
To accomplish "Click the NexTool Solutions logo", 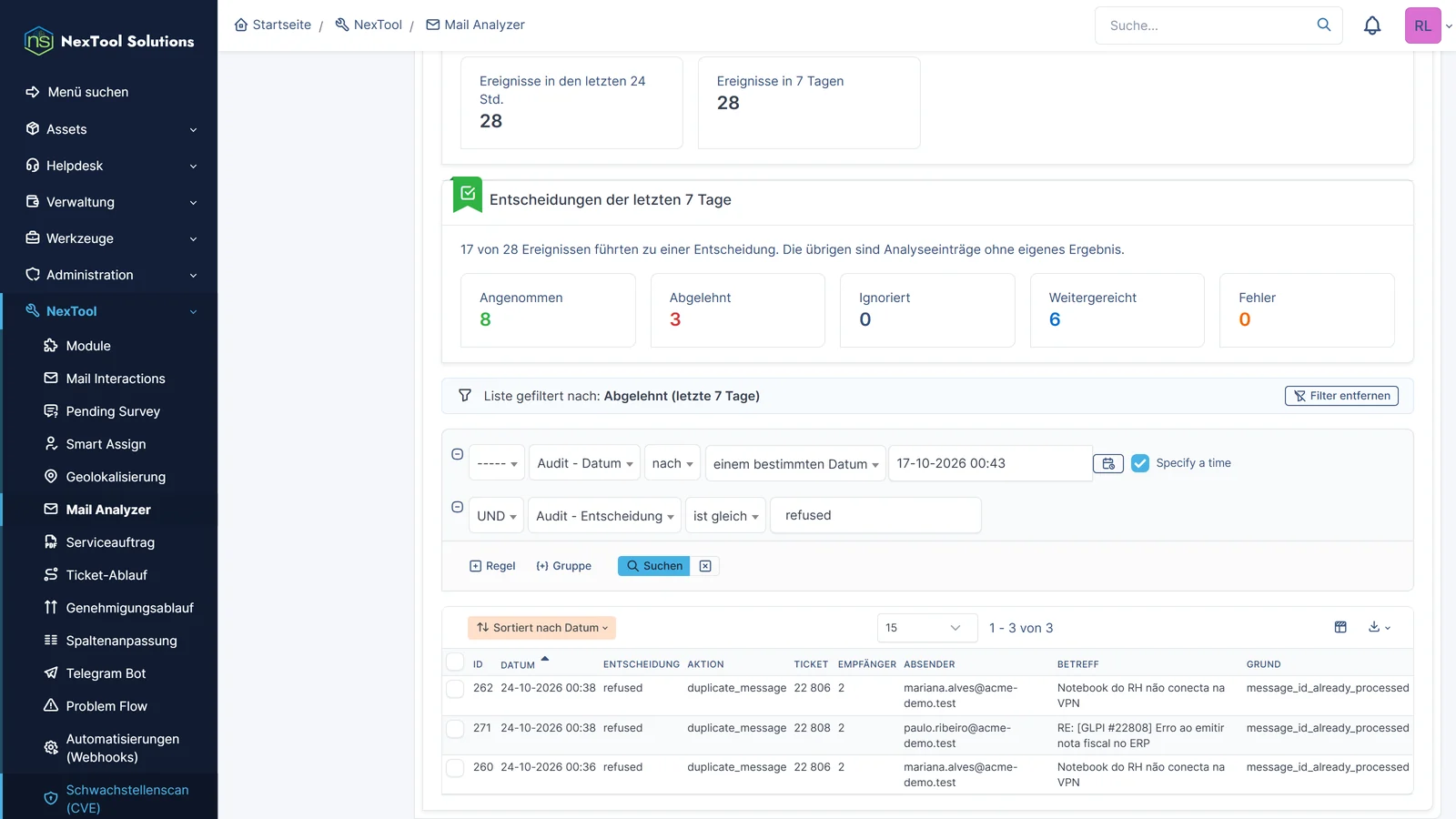I will 109,41.
